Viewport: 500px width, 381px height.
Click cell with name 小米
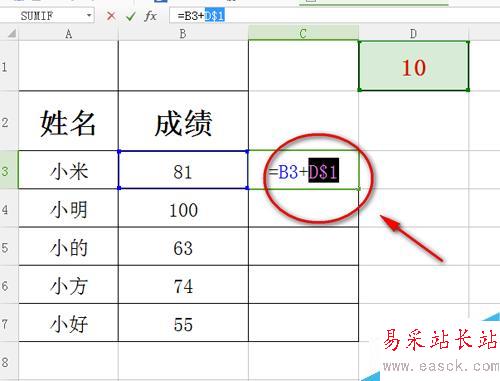68,170
